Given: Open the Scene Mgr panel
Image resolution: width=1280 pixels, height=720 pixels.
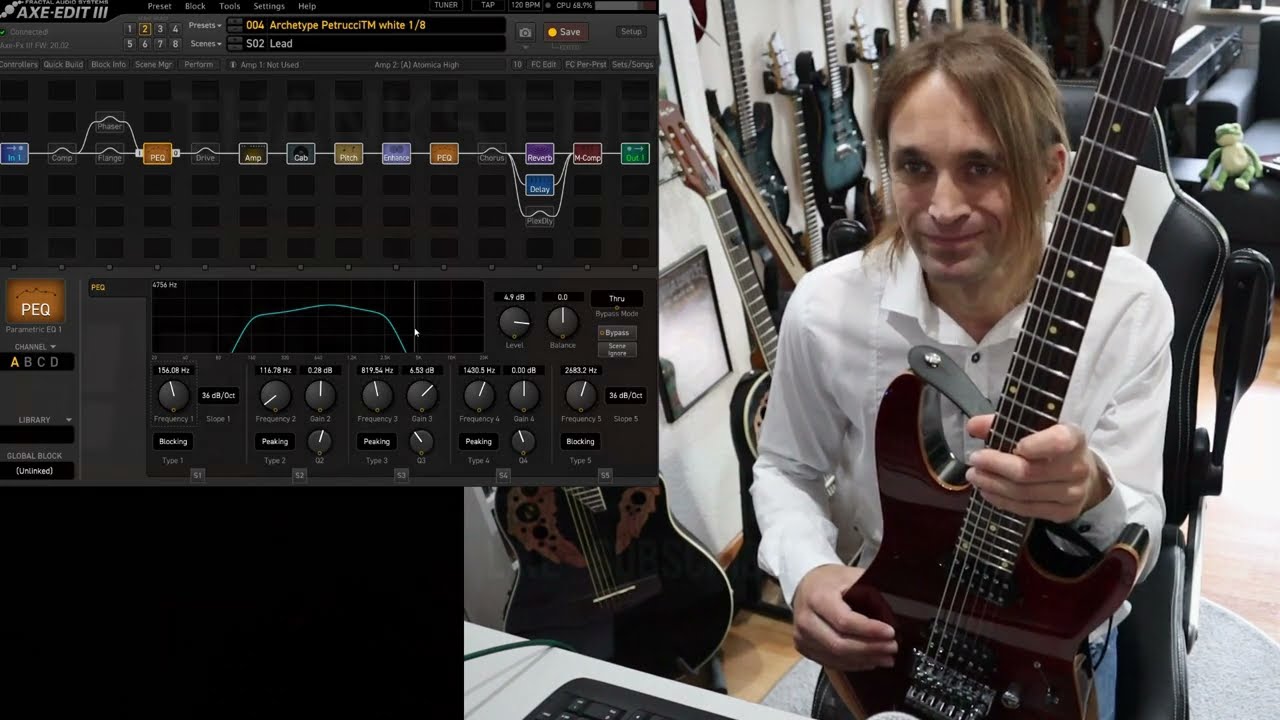Looking at the screenshot, I should [154, 65].
